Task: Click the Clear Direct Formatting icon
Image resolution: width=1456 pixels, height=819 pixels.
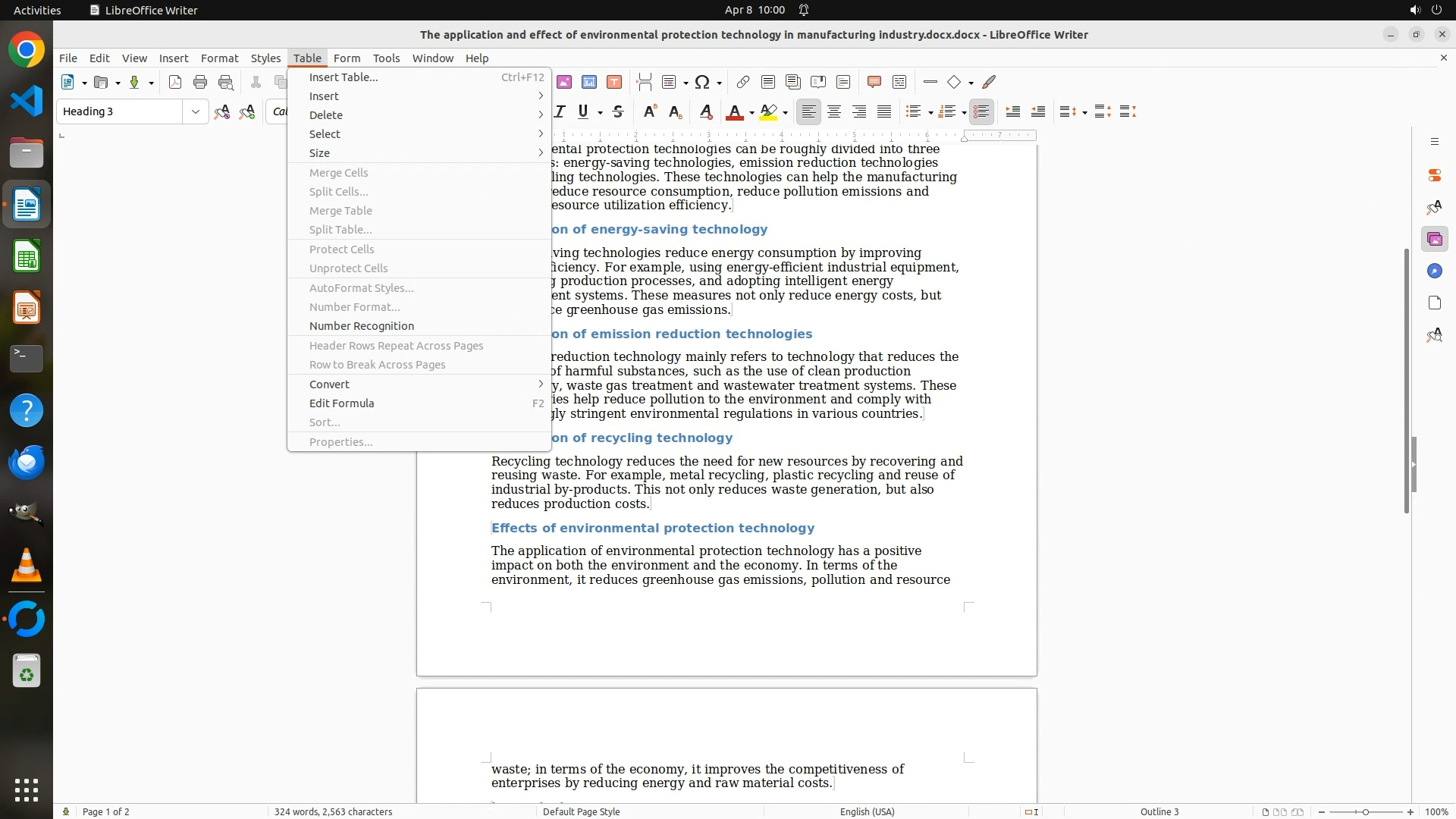Action: click(x=705, y=112)
